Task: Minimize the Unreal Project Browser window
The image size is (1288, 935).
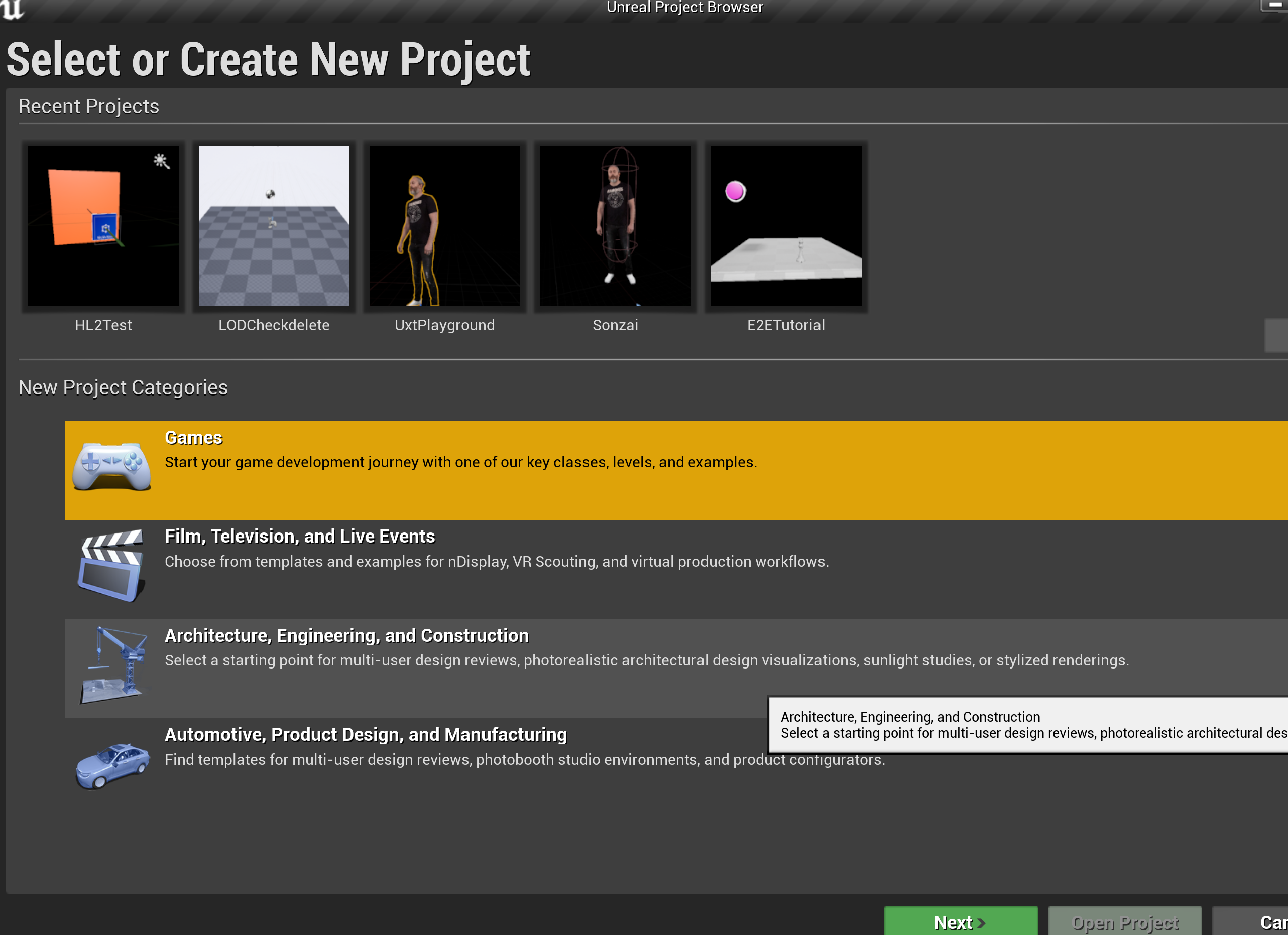Action: [x=1275, y=5]
